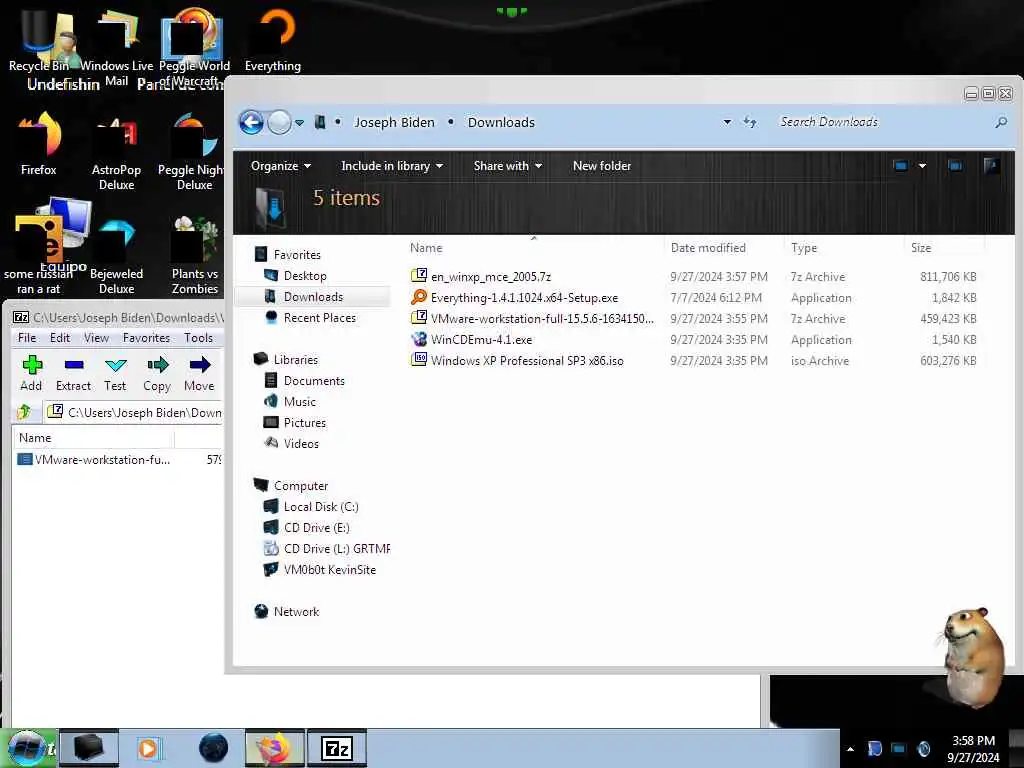The image size is (1024, 768).
Task: Open Desktop in Favorites
Action: tap(305, 276)
